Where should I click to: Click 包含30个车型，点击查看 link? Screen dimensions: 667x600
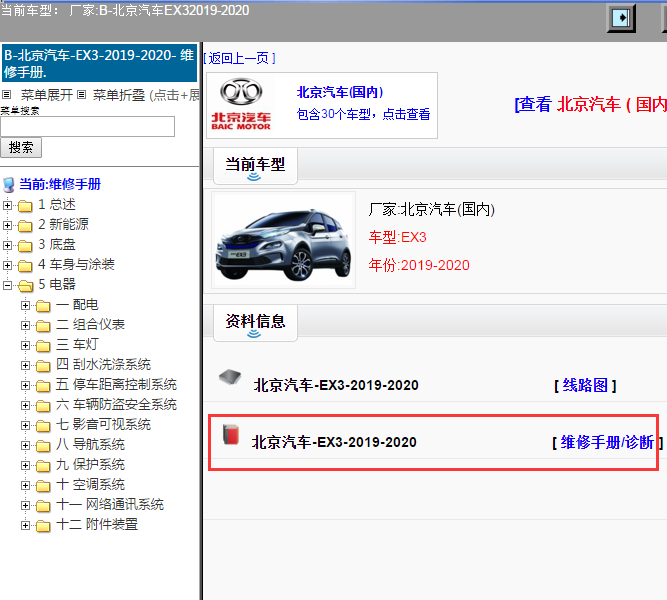363,114
